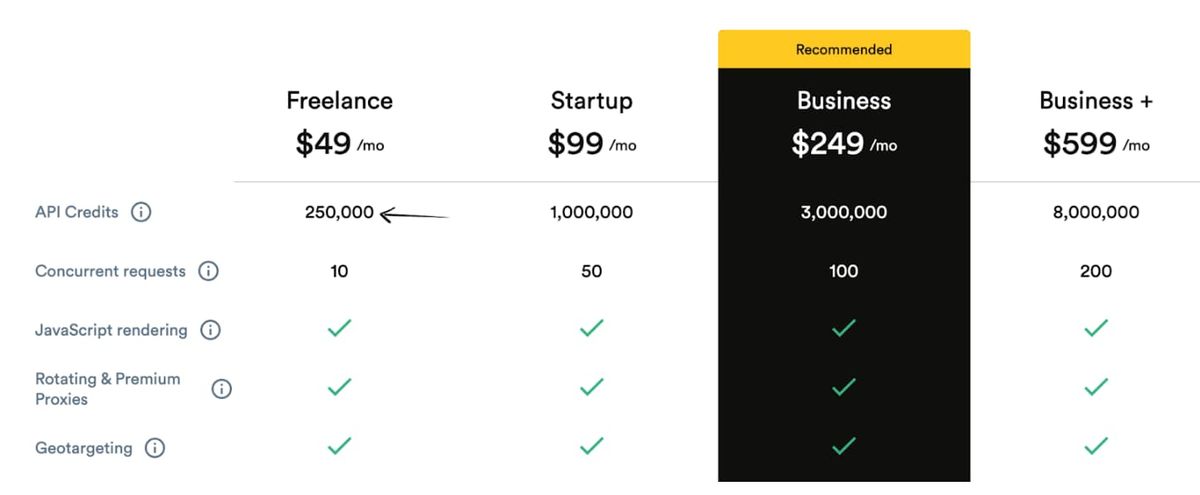Click the $599 /mo price
This screenshot has width=1200, height=495.
point(1096,144)
